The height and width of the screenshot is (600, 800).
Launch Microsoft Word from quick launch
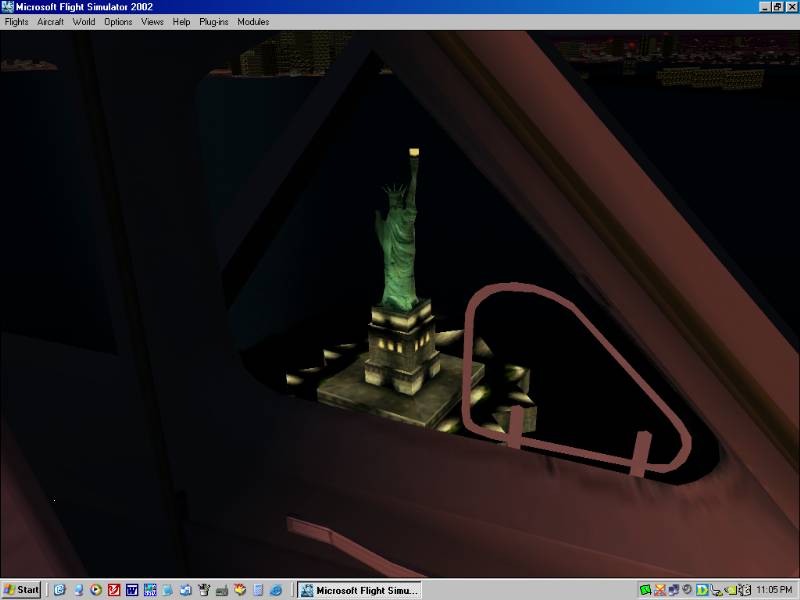coord(132,590)
